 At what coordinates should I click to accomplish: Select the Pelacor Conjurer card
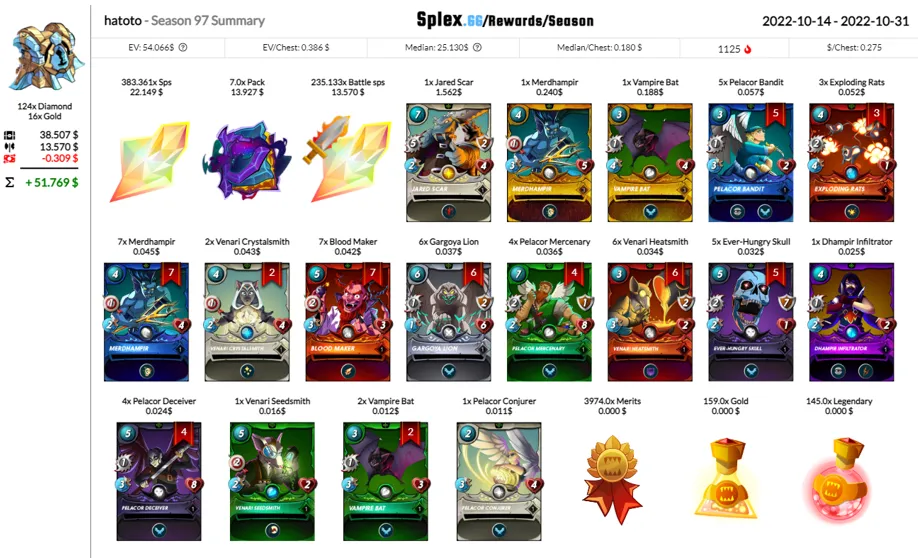[x=499, y=481]
